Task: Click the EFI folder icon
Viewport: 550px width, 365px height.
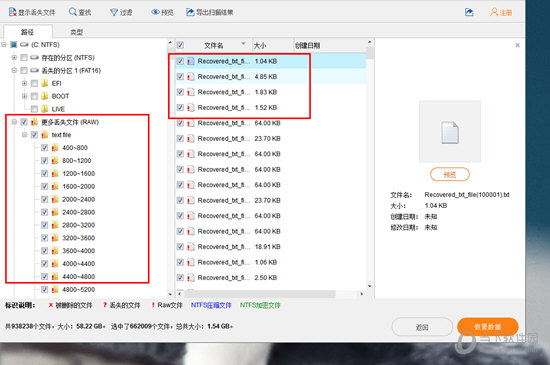Action: click(45, 83)
